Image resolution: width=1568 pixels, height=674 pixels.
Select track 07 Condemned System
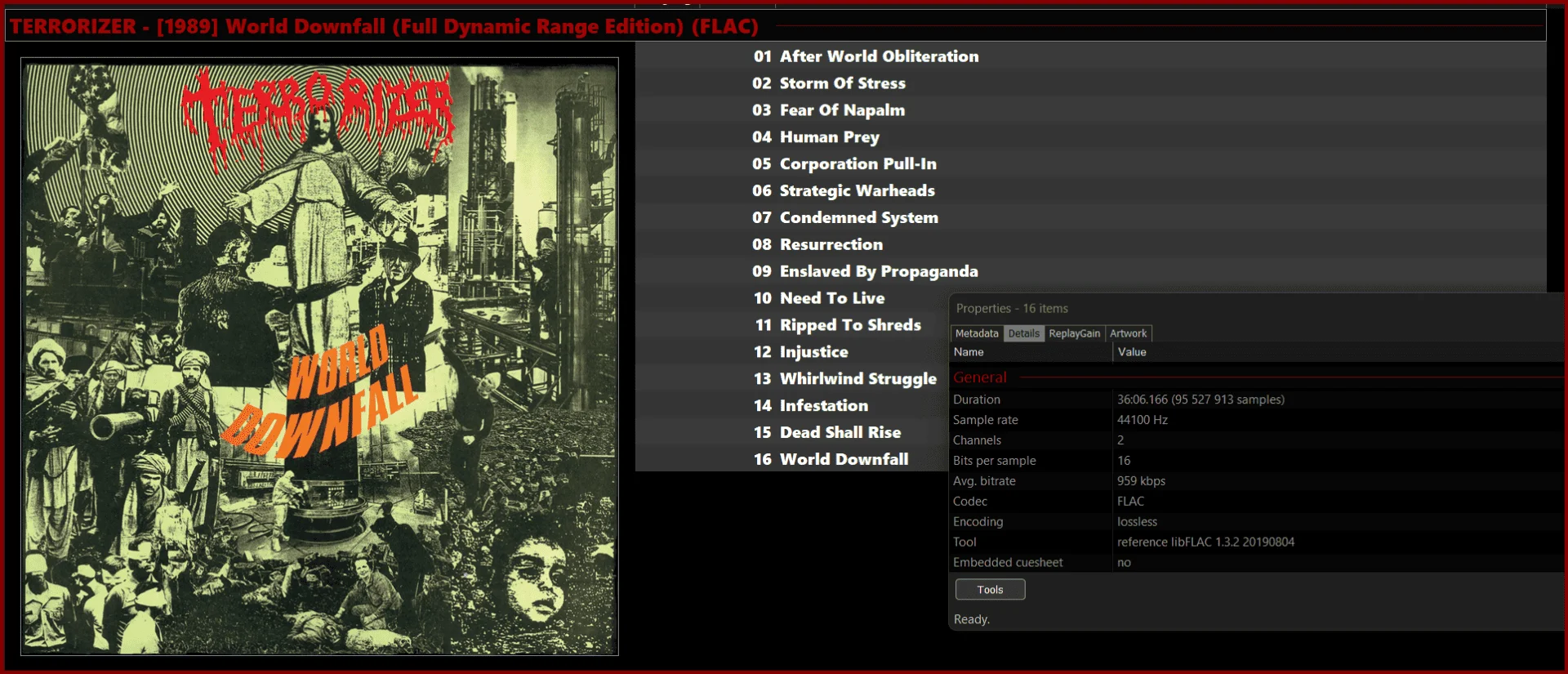[x=1090, y=218]
